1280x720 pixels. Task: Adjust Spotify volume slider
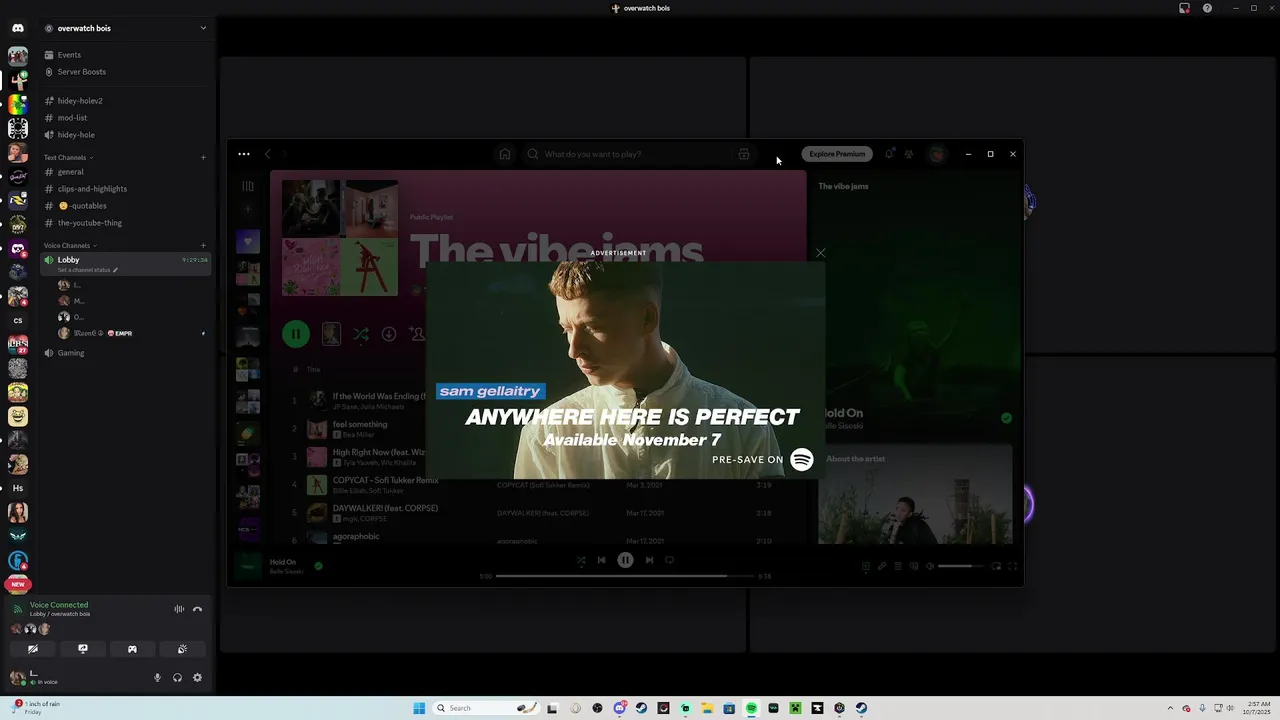pos(961,566)
